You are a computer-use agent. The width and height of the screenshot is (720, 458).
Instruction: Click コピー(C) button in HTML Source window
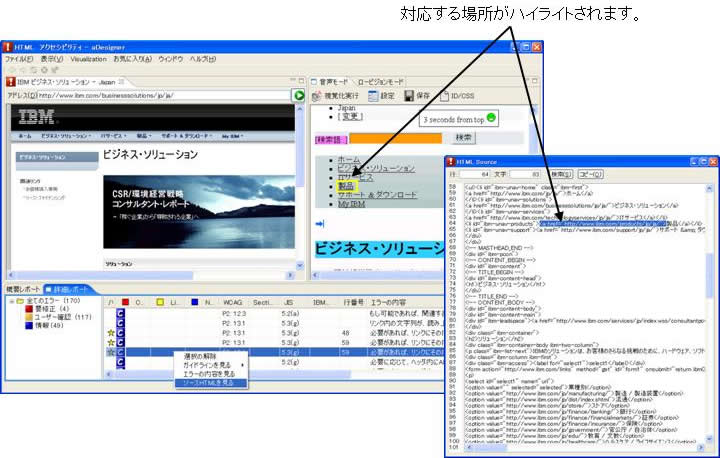point(590,174)
